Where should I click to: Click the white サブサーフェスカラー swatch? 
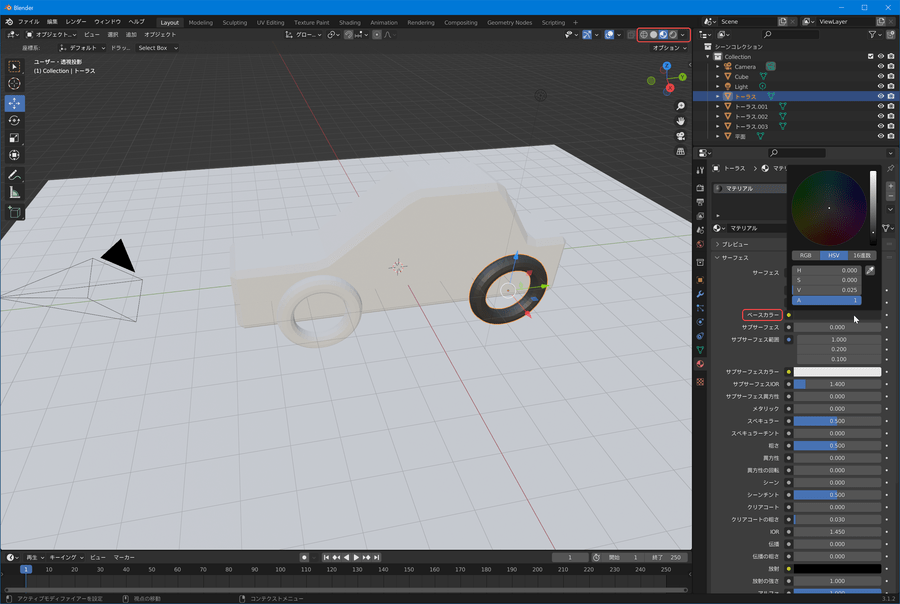pos(838,372)
